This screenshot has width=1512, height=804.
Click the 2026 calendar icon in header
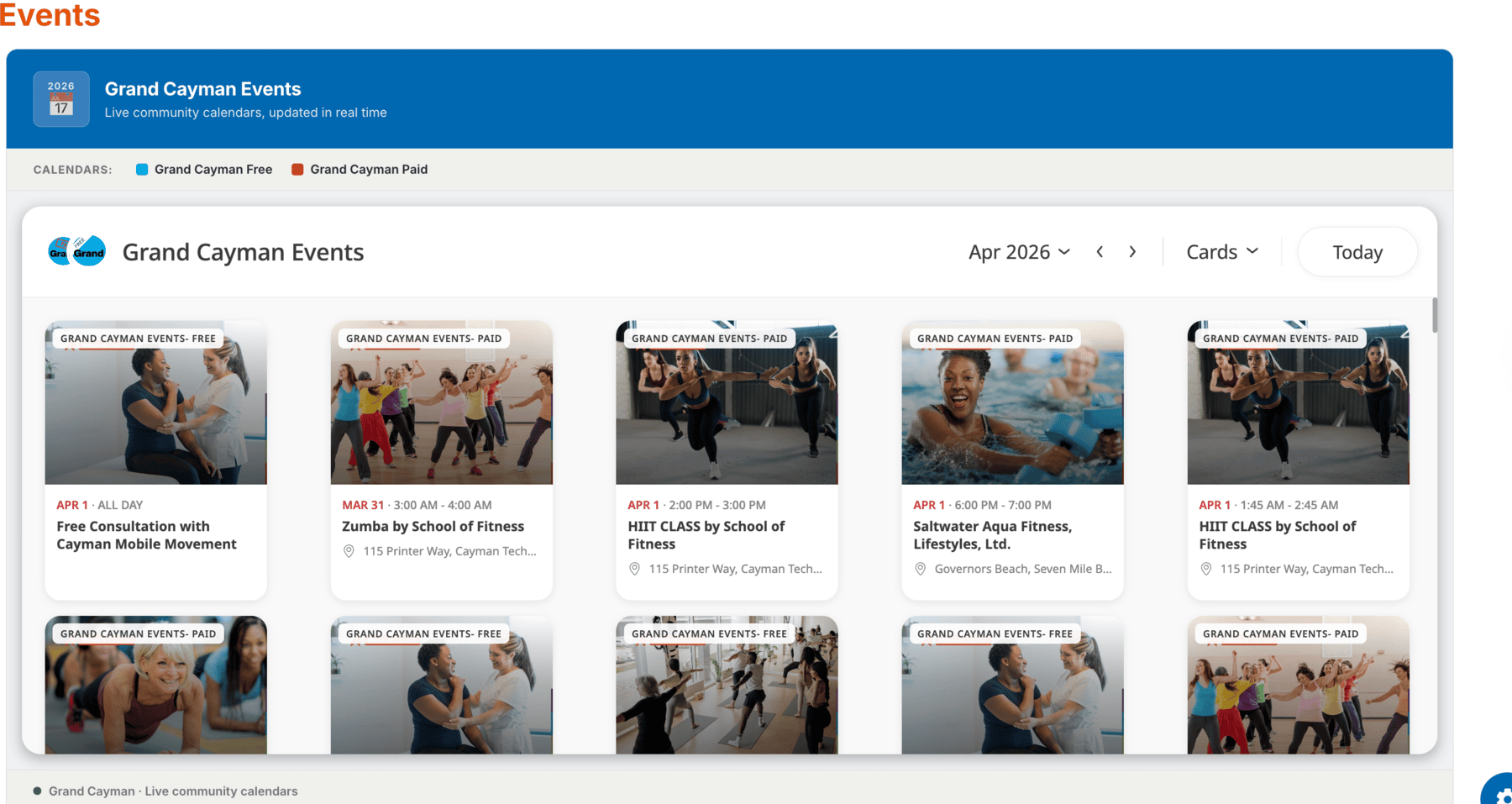pyautogui.click(x=61, y=99)
